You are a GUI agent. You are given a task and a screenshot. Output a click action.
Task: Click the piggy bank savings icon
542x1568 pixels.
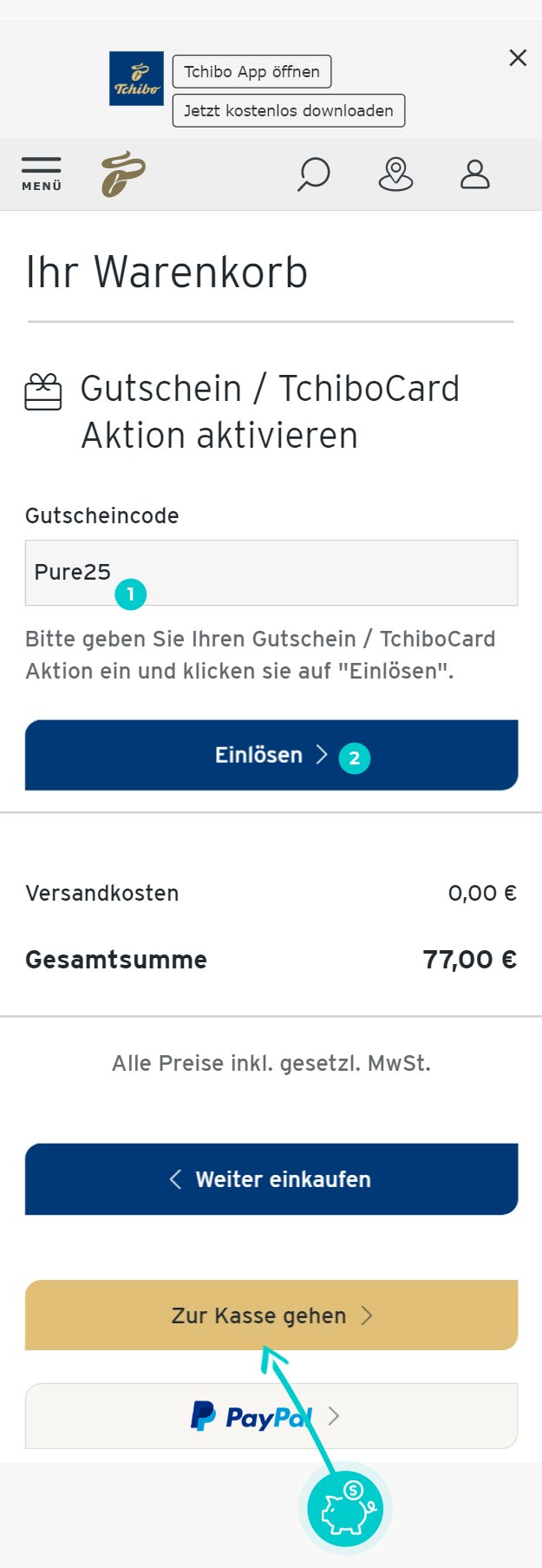click(x=345, y=1508)
